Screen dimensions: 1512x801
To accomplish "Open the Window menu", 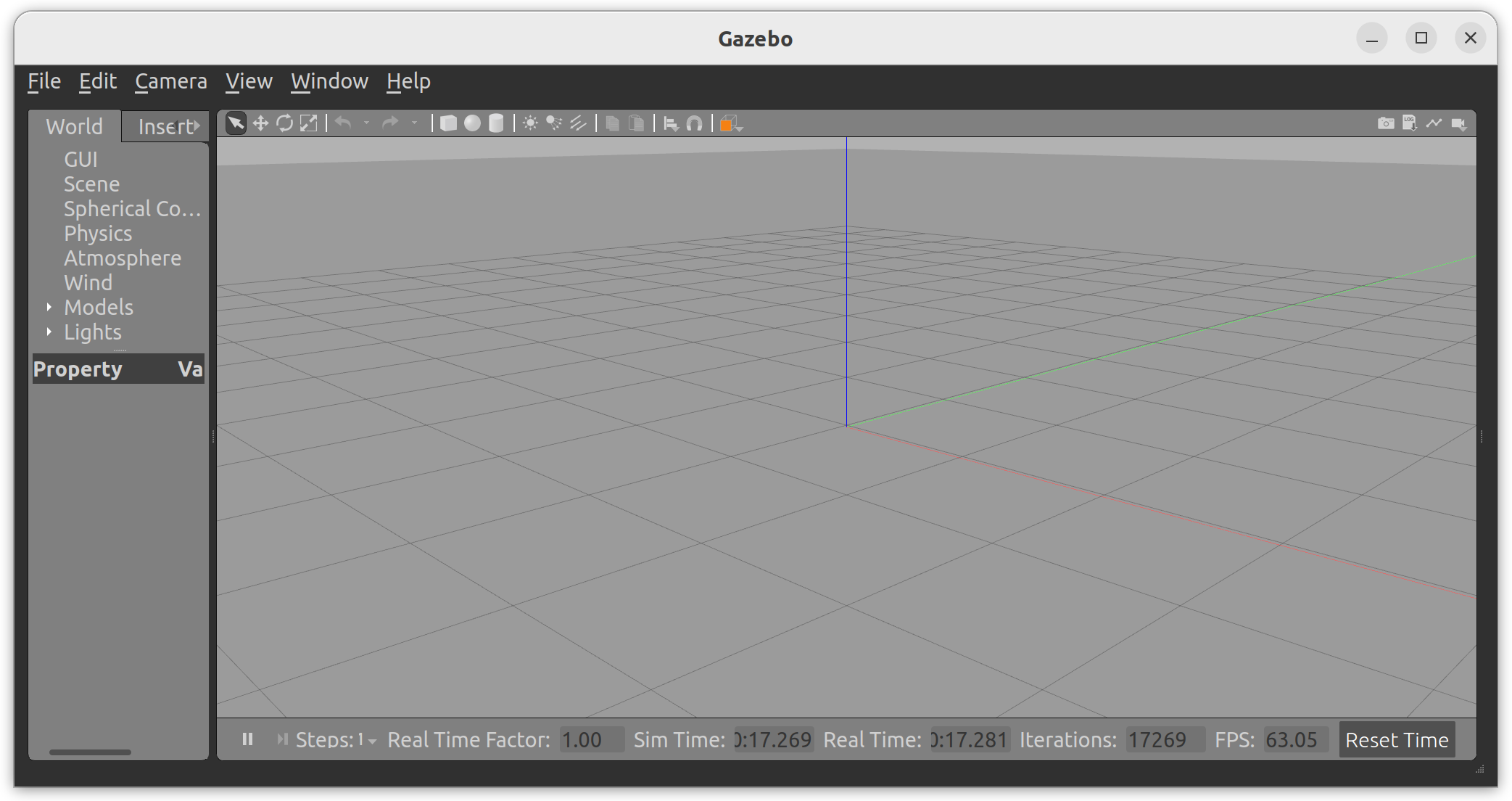I will [x=330, y=81].
